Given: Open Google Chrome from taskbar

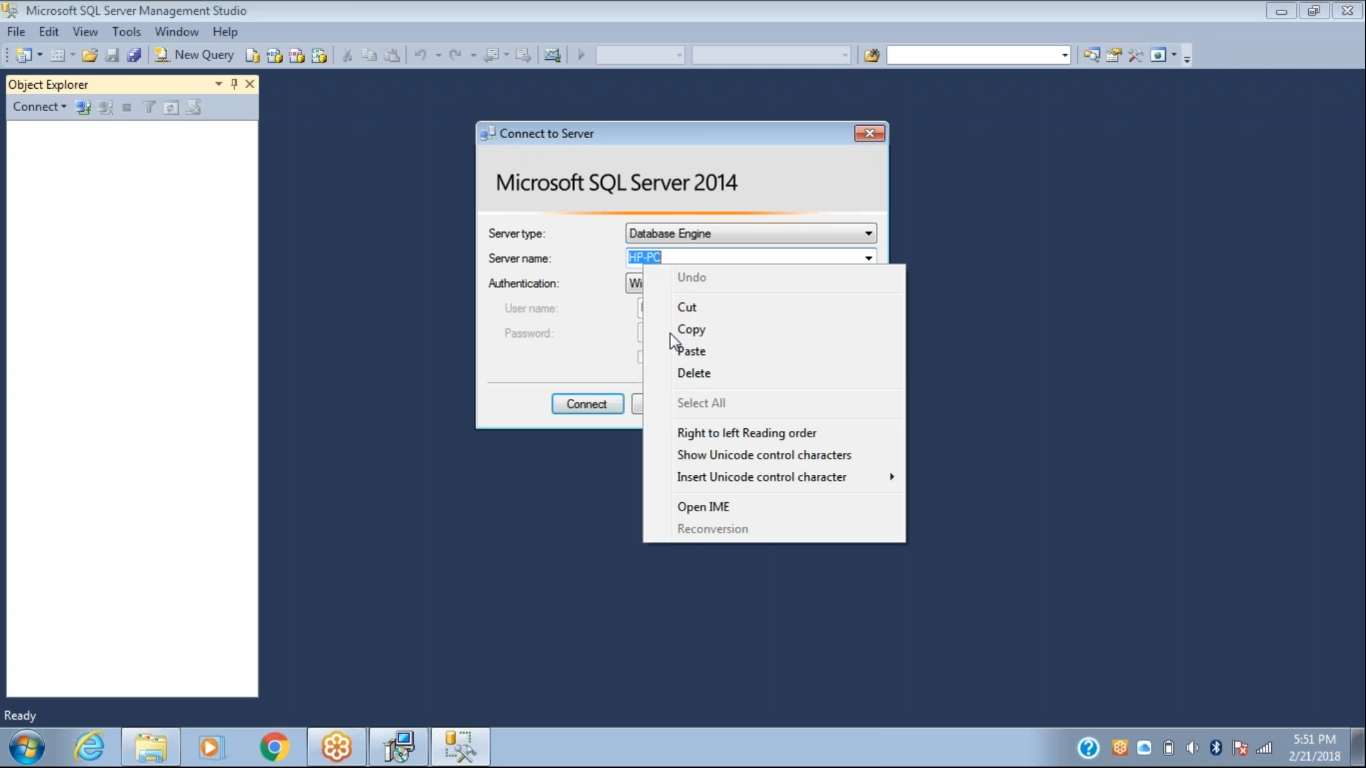Looking at the screenshot, I should click(274, 747).
